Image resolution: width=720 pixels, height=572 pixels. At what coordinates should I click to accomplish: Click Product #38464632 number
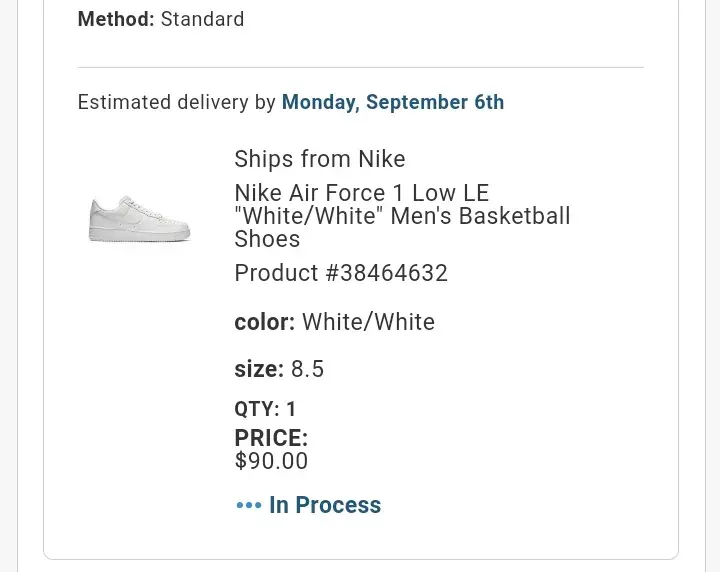pos(341,273)
